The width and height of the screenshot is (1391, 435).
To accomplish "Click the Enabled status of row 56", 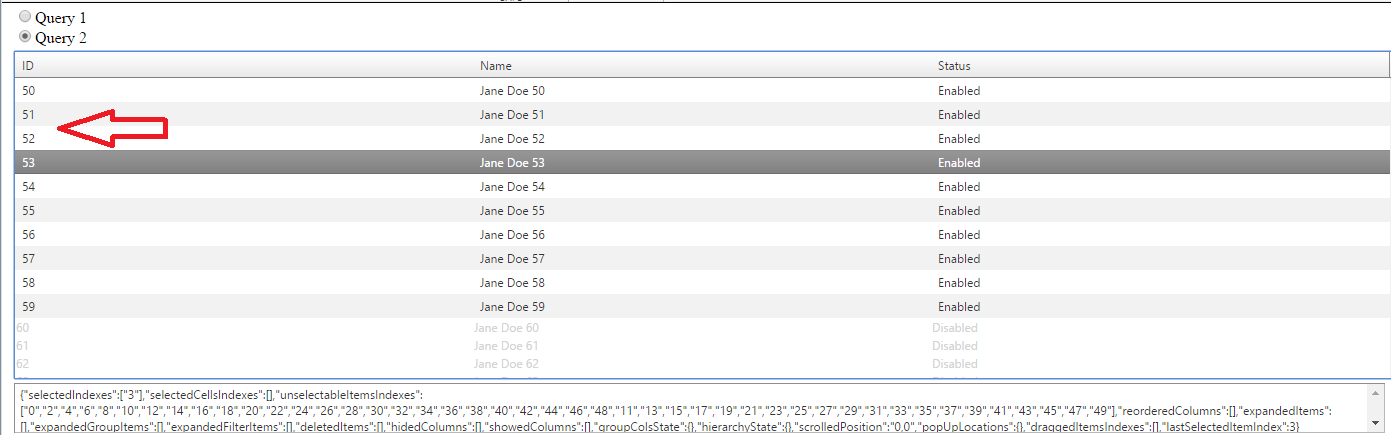I will 958,235.
